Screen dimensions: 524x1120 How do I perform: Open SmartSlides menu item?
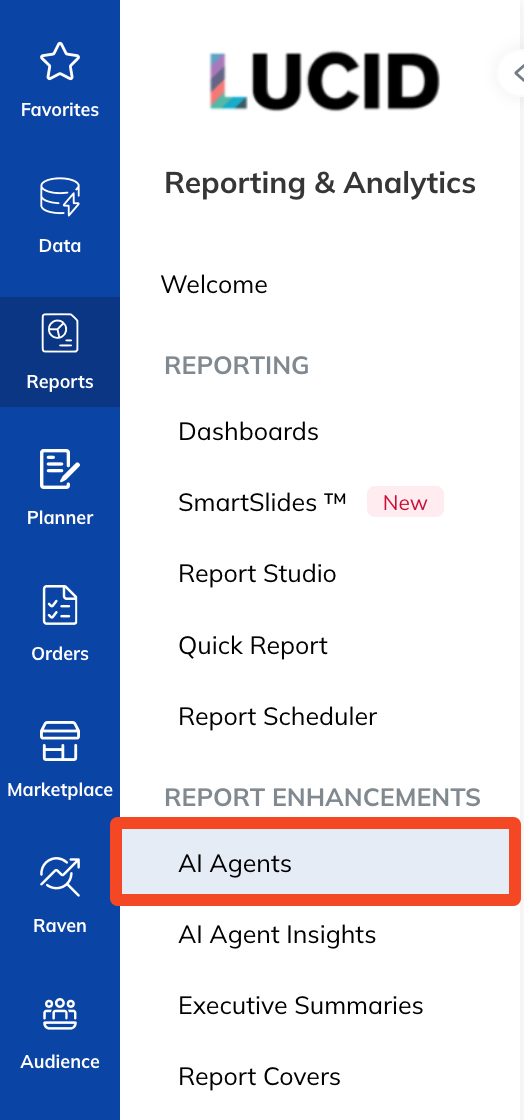click(x=263, y=502)
